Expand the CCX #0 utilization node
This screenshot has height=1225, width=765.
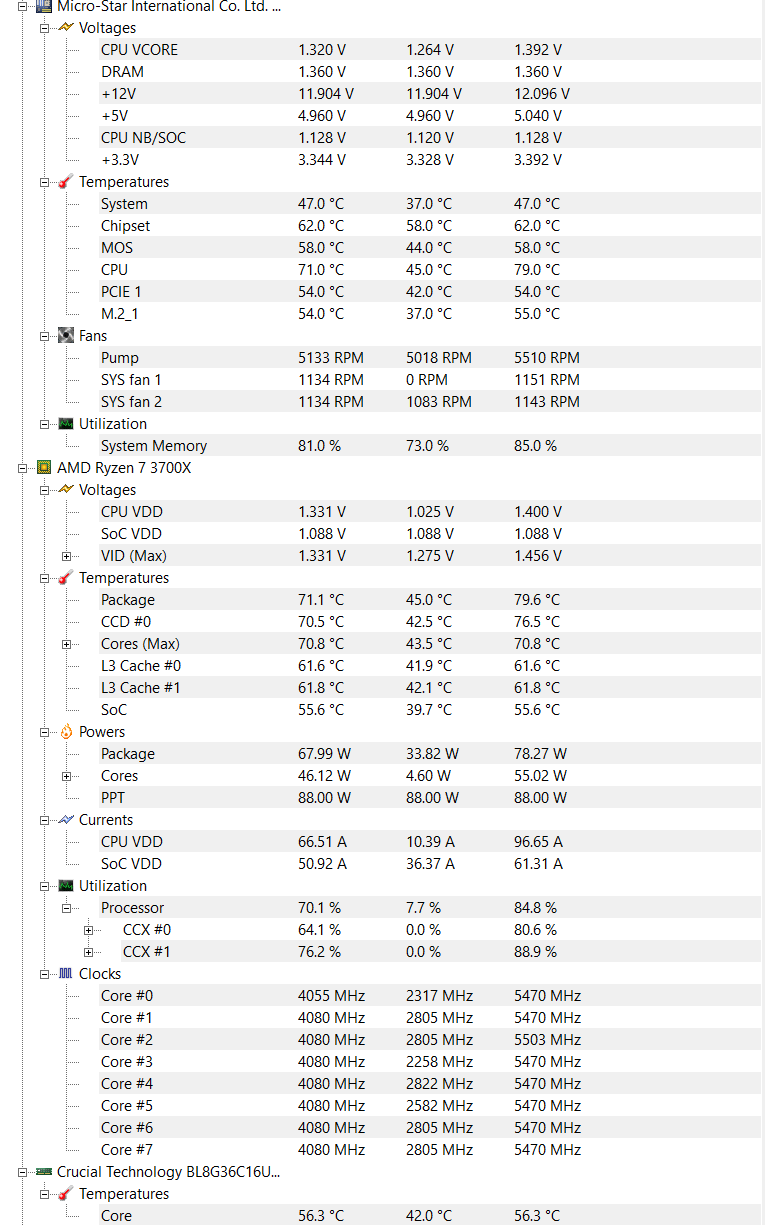(x=88, y=930)
